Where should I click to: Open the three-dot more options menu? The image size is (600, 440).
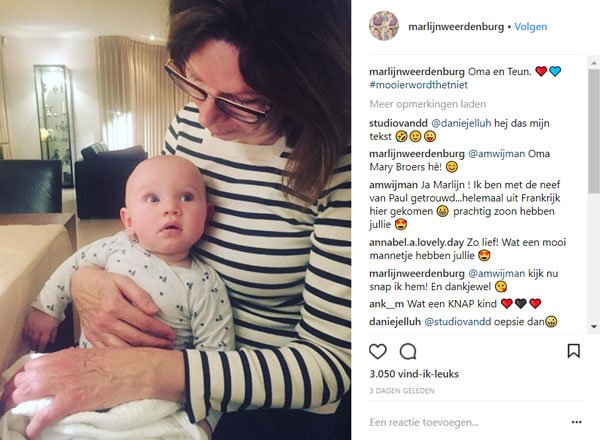(x=576, y=422)
